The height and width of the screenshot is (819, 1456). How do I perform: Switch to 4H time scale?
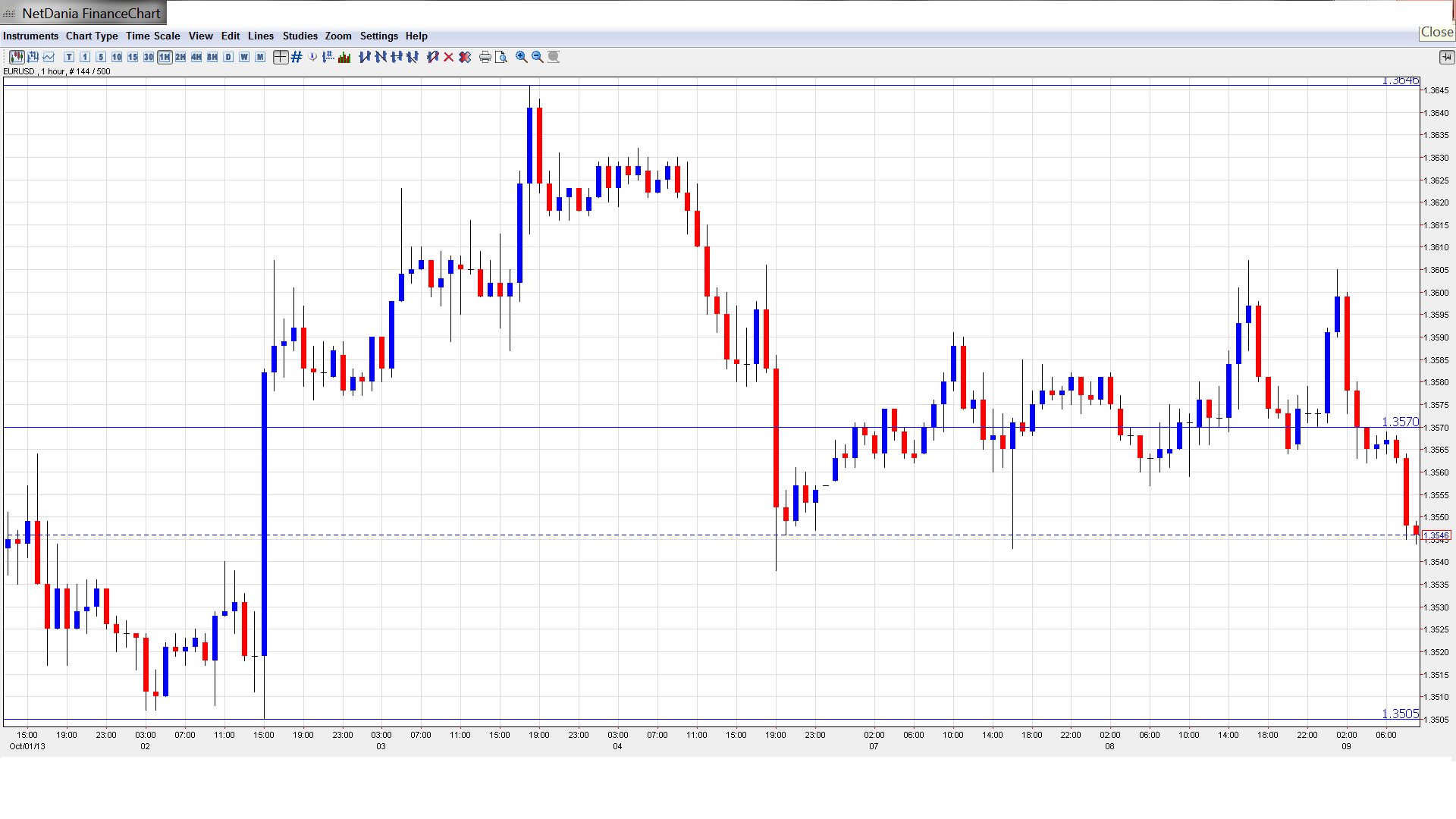coord(196,57)
